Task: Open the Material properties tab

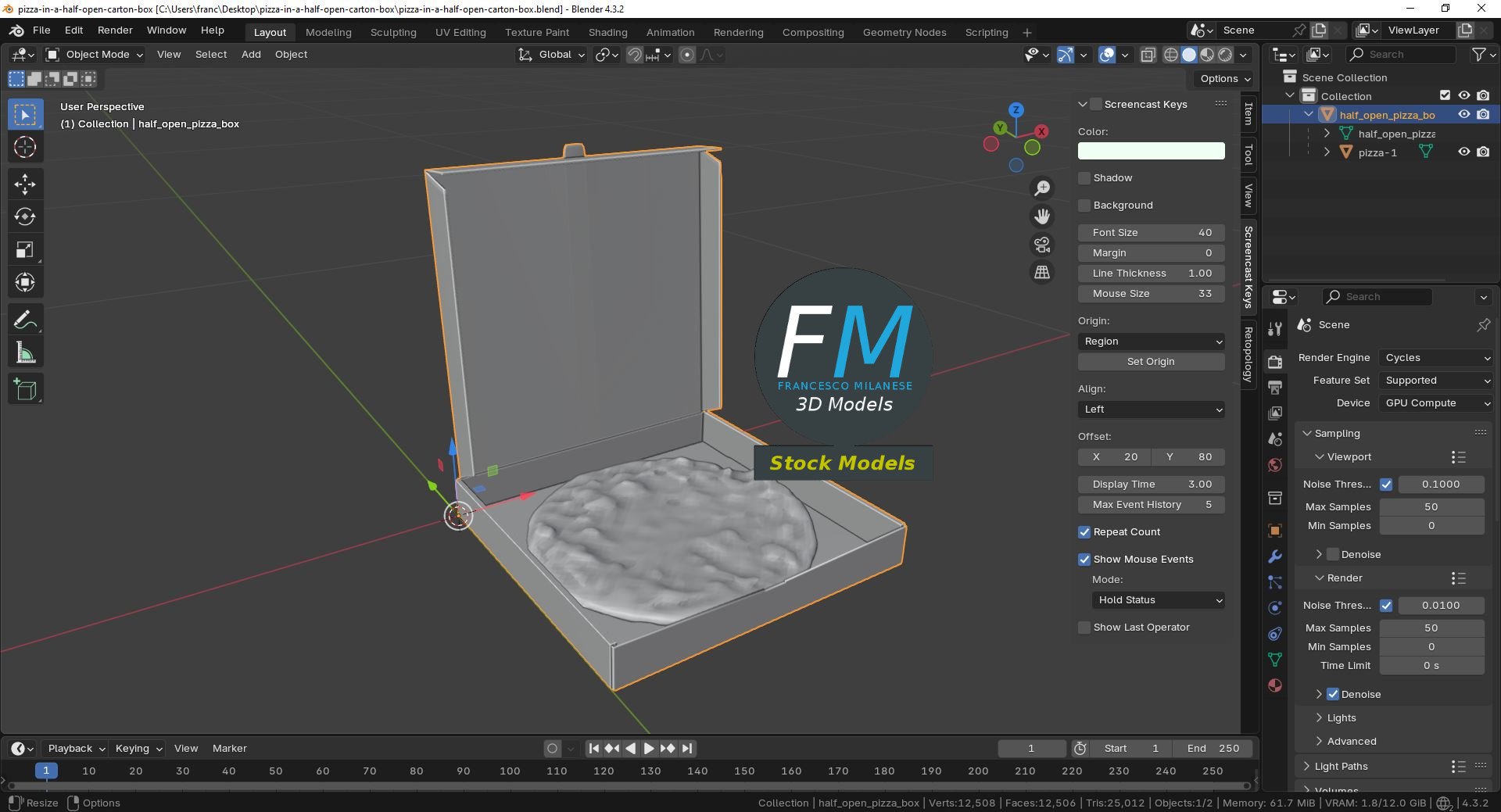Action: [1275, 685]
